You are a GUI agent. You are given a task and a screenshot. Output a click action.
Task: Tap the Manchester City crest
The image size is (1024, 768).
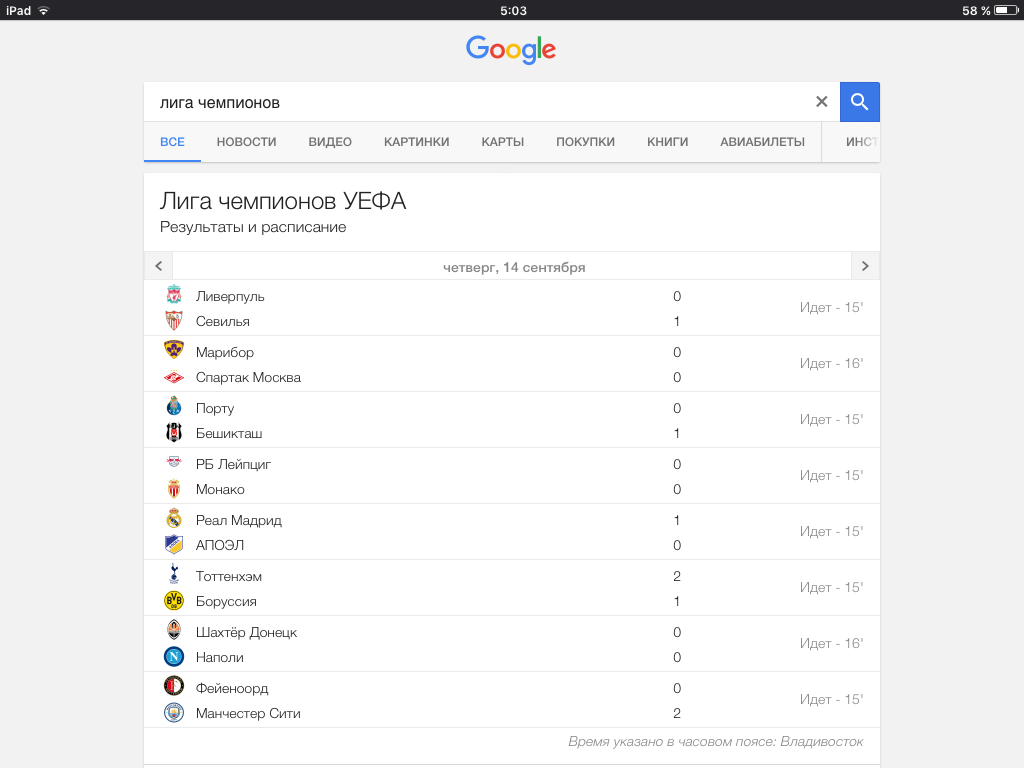[x=174, y=713]
